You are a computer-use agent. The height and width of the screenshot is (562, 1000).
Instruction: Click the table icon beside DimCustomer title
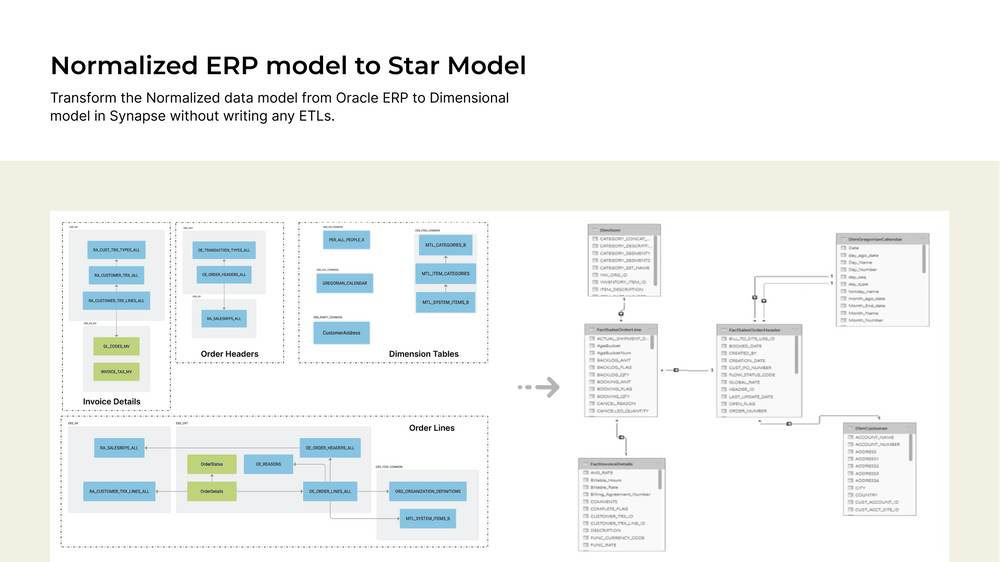point(850,429)
